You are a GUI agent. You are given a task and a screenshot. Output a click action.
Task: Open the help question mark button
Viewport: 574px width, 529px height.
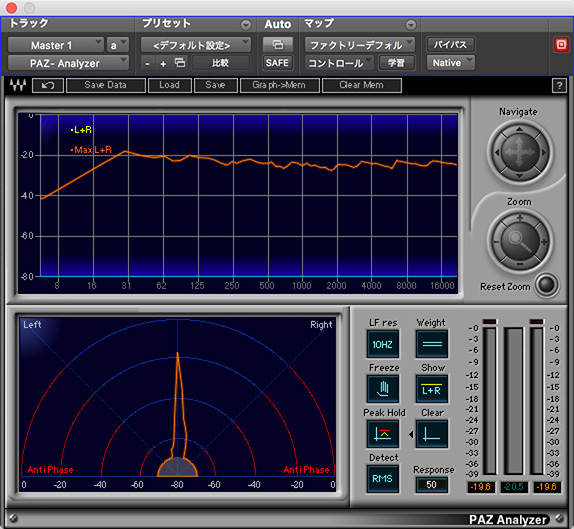point(559,86)
